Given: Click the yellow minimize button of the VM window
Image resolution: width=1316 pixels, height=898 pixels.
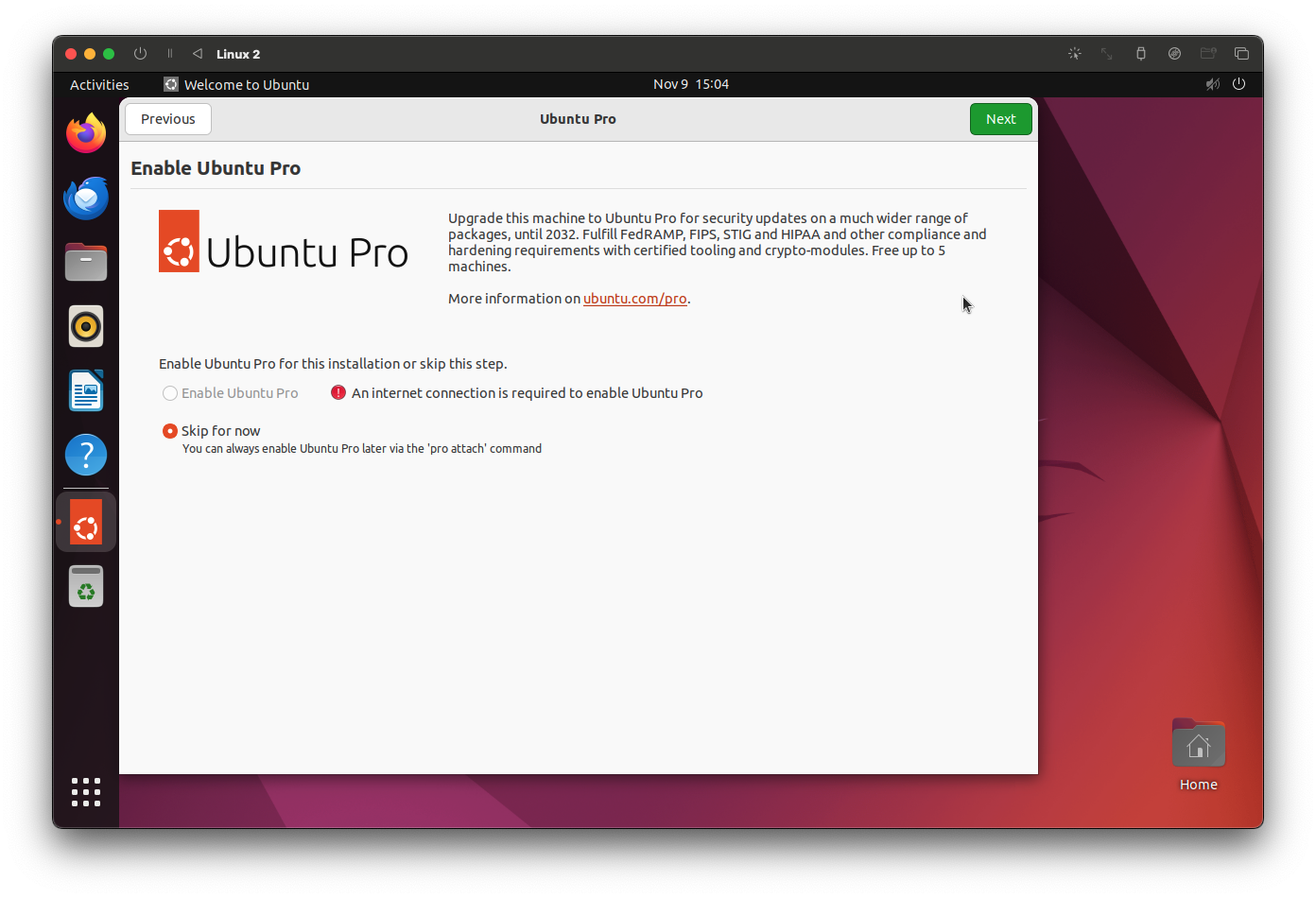Looking at the screenshot, I should [90, 54].
